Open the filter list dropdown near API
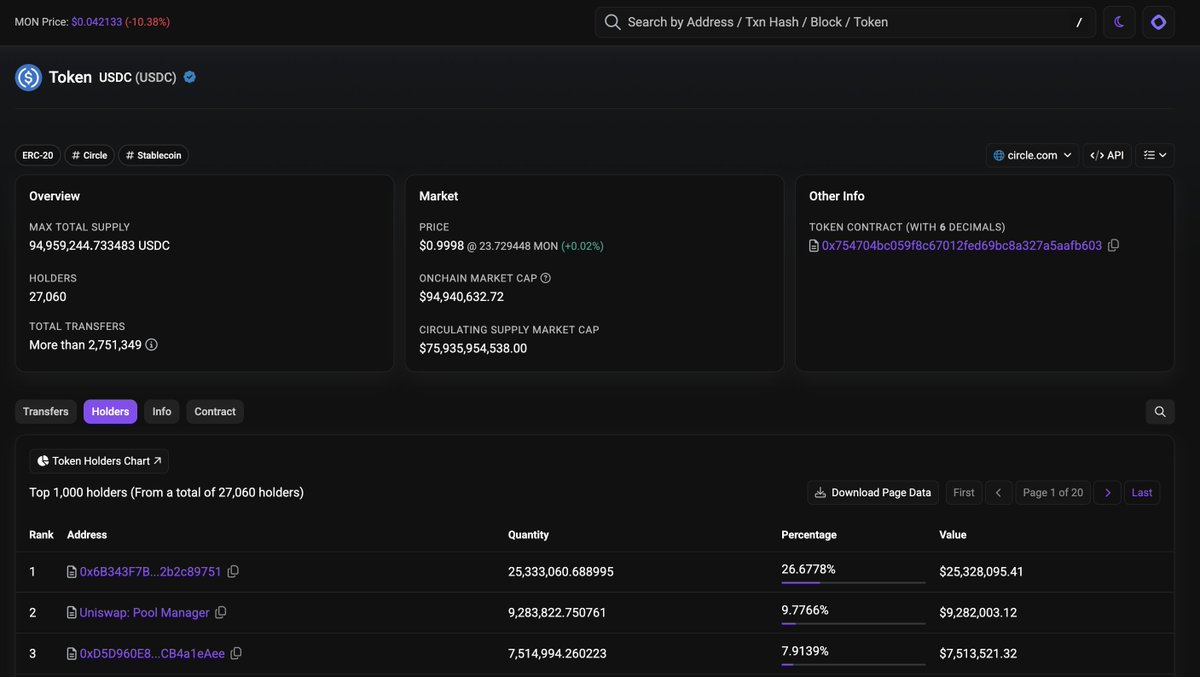 click(x=1155, y=155)
